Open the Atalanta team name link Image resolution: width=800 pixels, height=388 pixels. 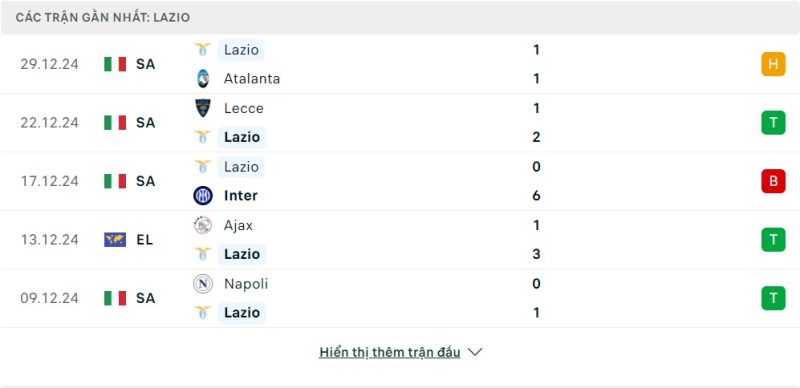[252, 79]
